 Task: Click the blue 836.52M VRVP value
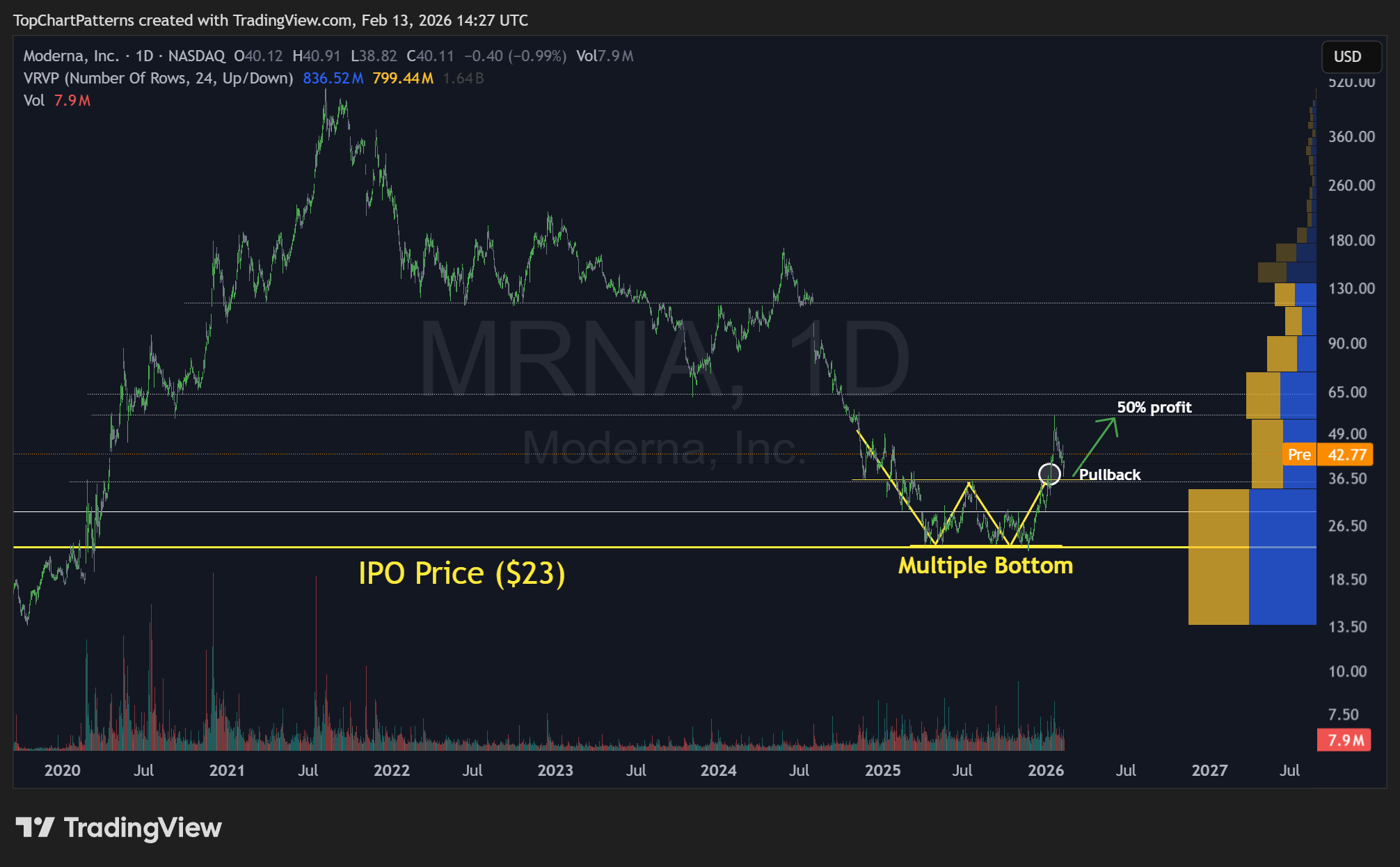[333, 78]
